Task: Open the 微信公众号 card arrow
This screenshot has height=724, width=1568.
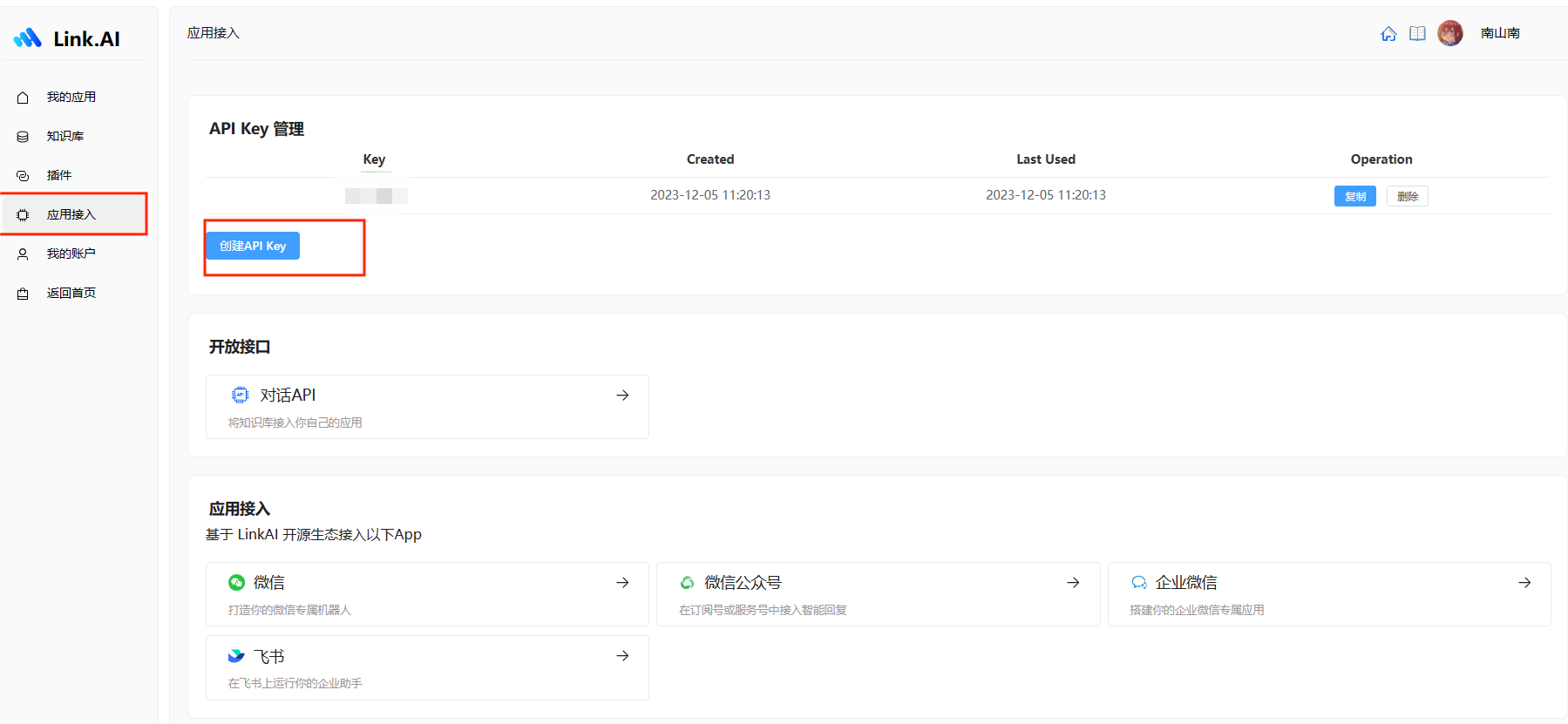Action: pyautogui.click(x=1073, y=583)
